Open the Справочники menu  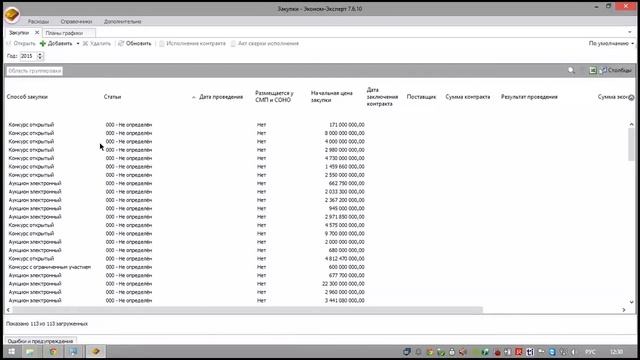point(76,21)
